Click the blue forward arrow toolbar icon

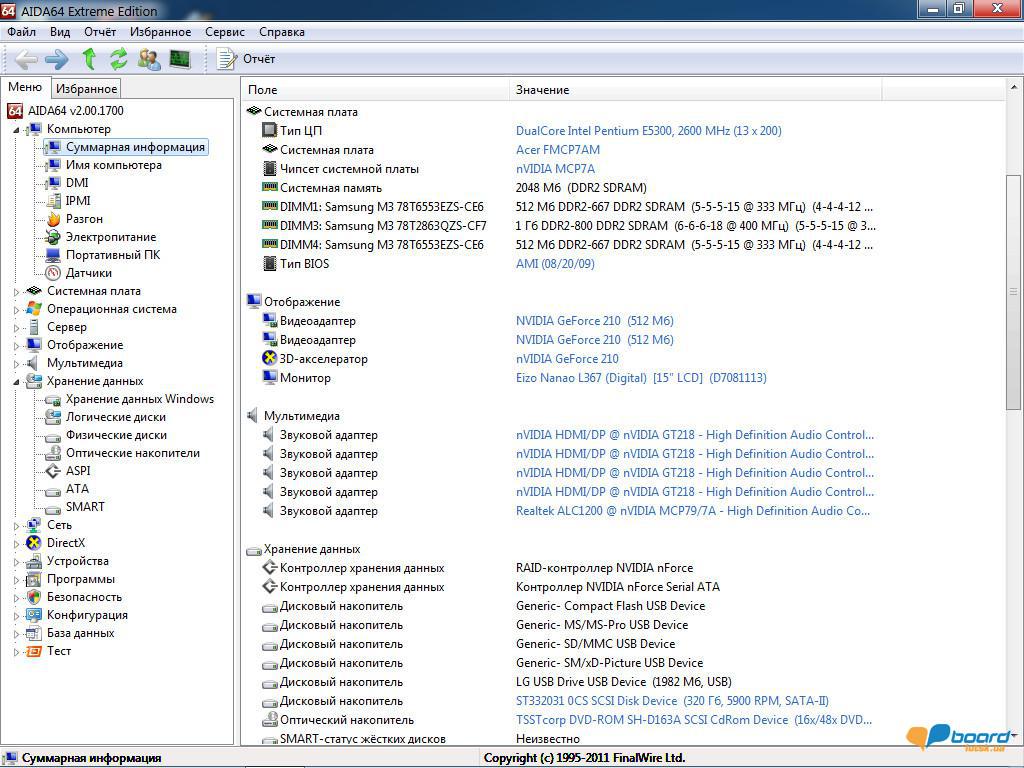coord(56,59)
